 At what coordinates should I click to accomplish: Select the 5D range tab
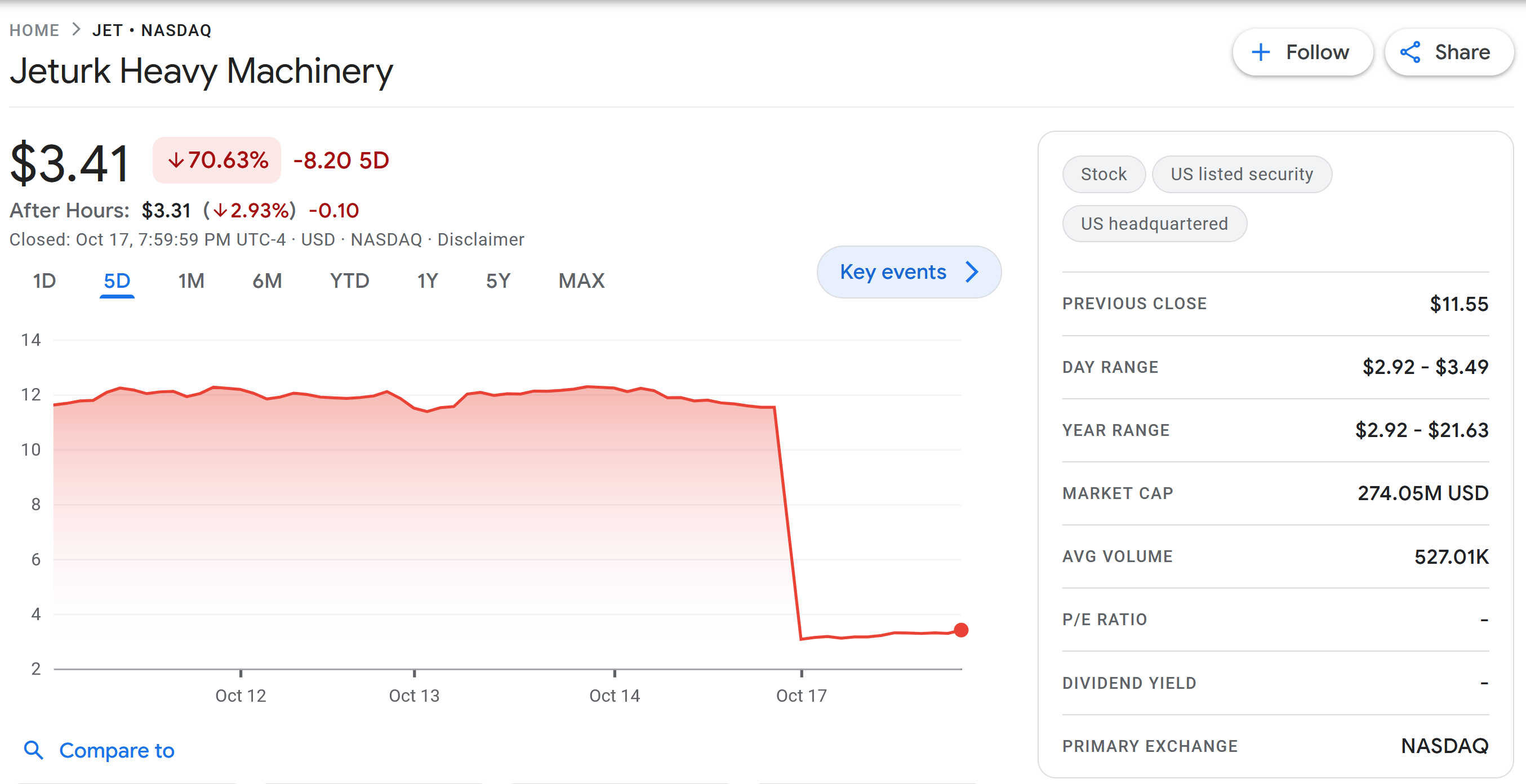117,280
